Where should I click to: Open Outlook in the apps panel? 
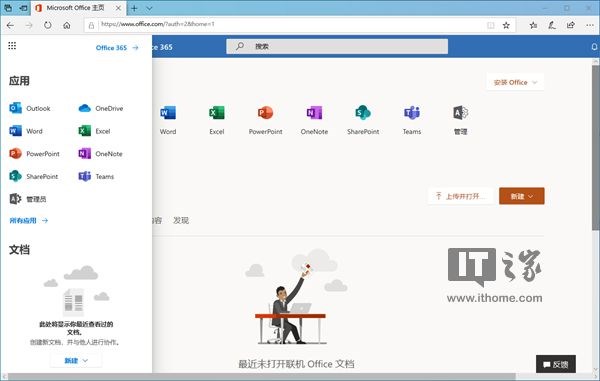(x=30, y=108)
